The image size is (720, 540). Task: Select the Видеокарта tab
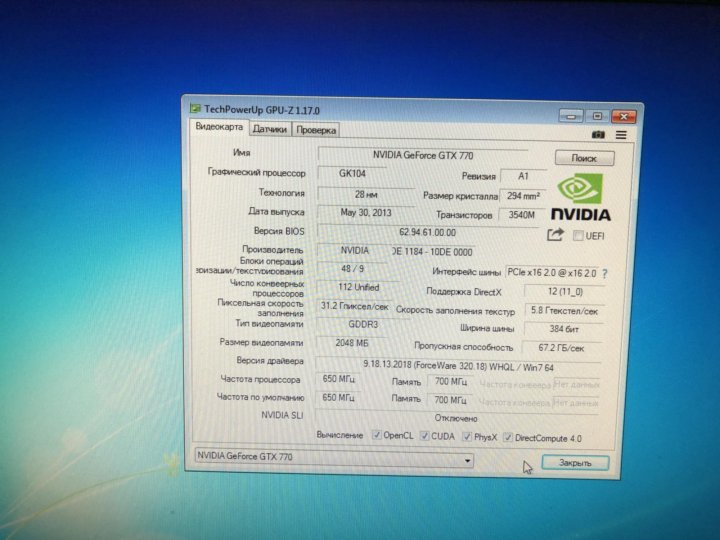219,127
